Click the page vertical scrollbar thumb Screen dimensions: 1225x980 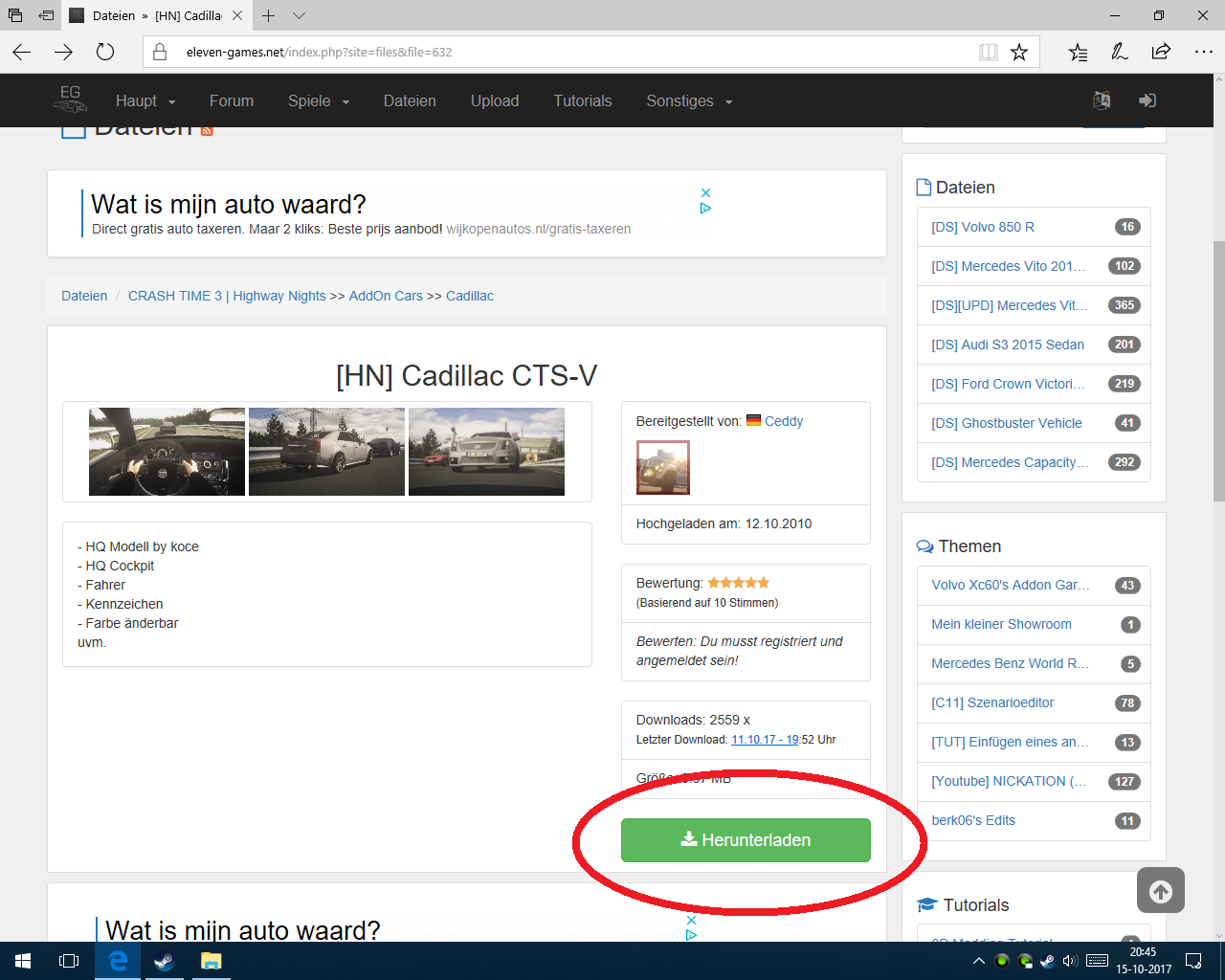tap(1217, 371)
